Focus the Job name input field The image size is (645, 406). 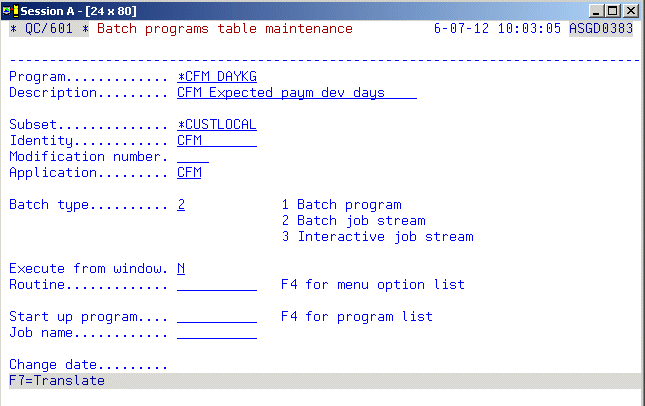coord(216,333)
